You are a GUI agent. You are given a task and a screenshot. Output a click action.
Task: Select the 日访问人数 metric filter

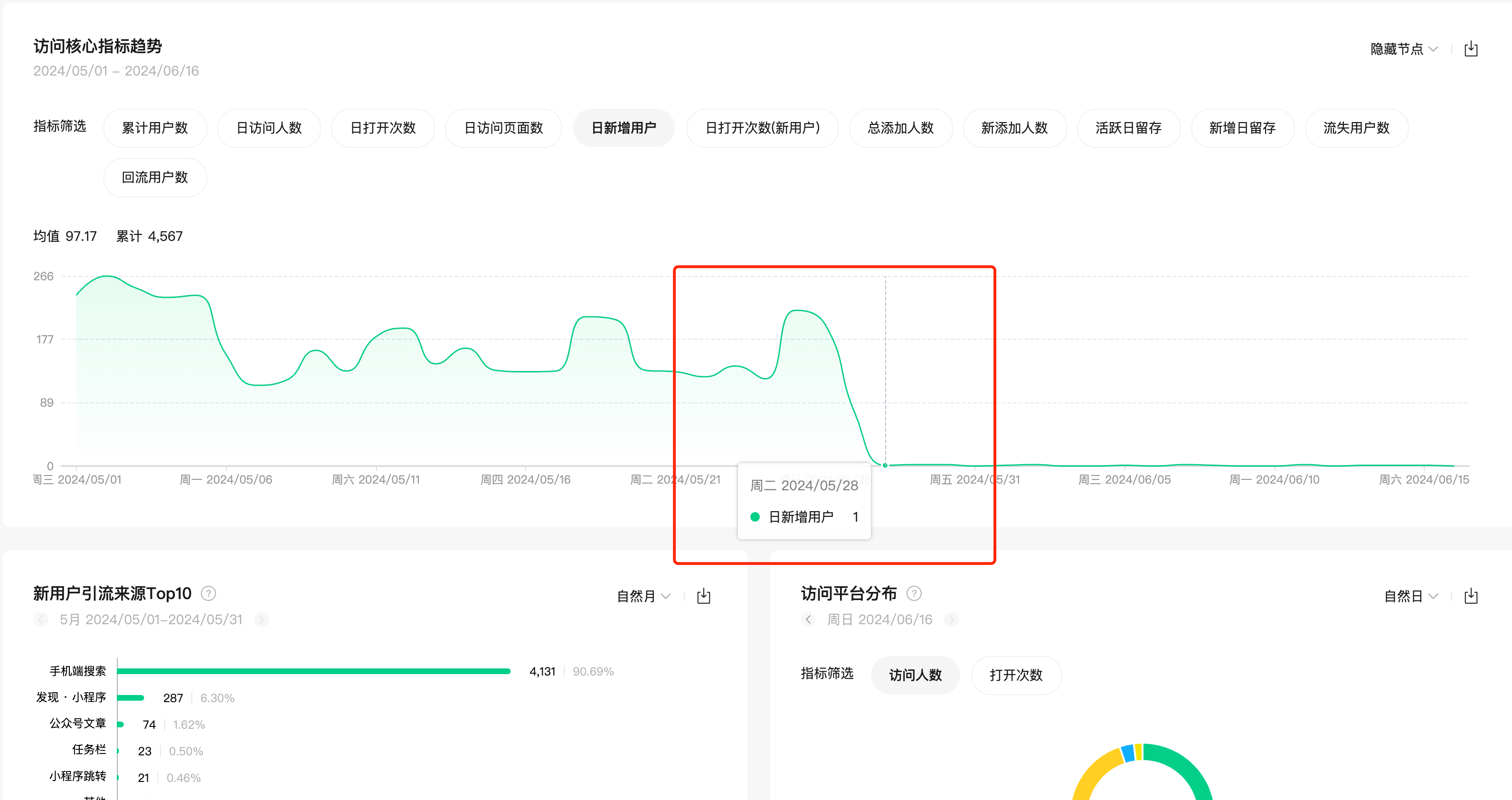coord(269,128)
